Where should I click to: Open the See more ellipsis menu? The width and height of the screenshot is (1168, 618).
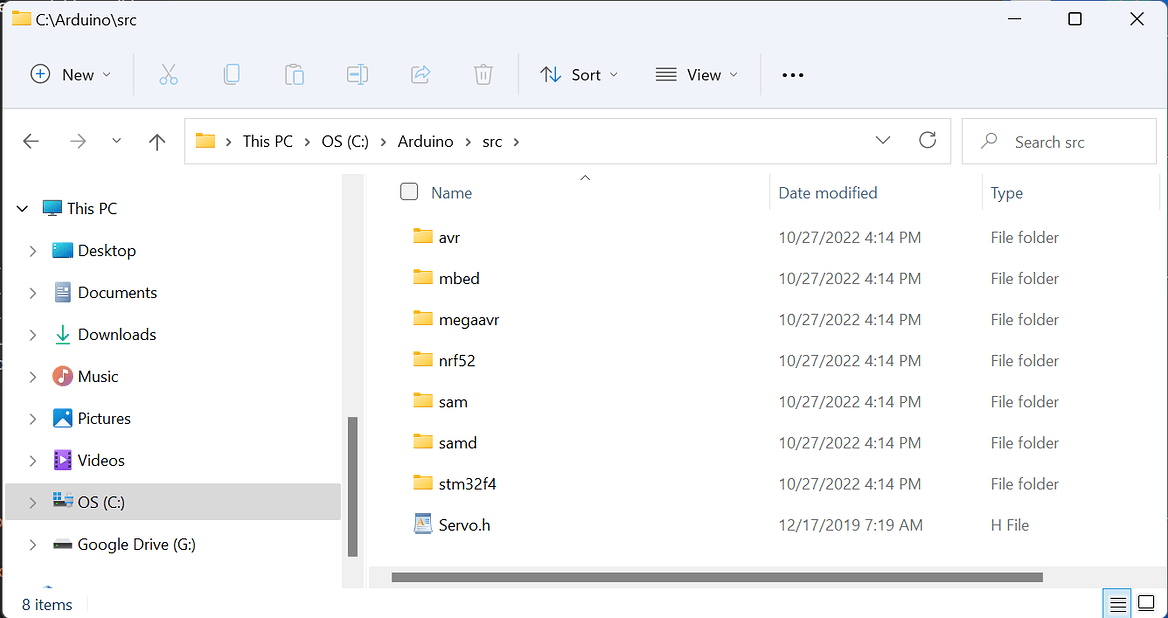[x=793, y=75]
